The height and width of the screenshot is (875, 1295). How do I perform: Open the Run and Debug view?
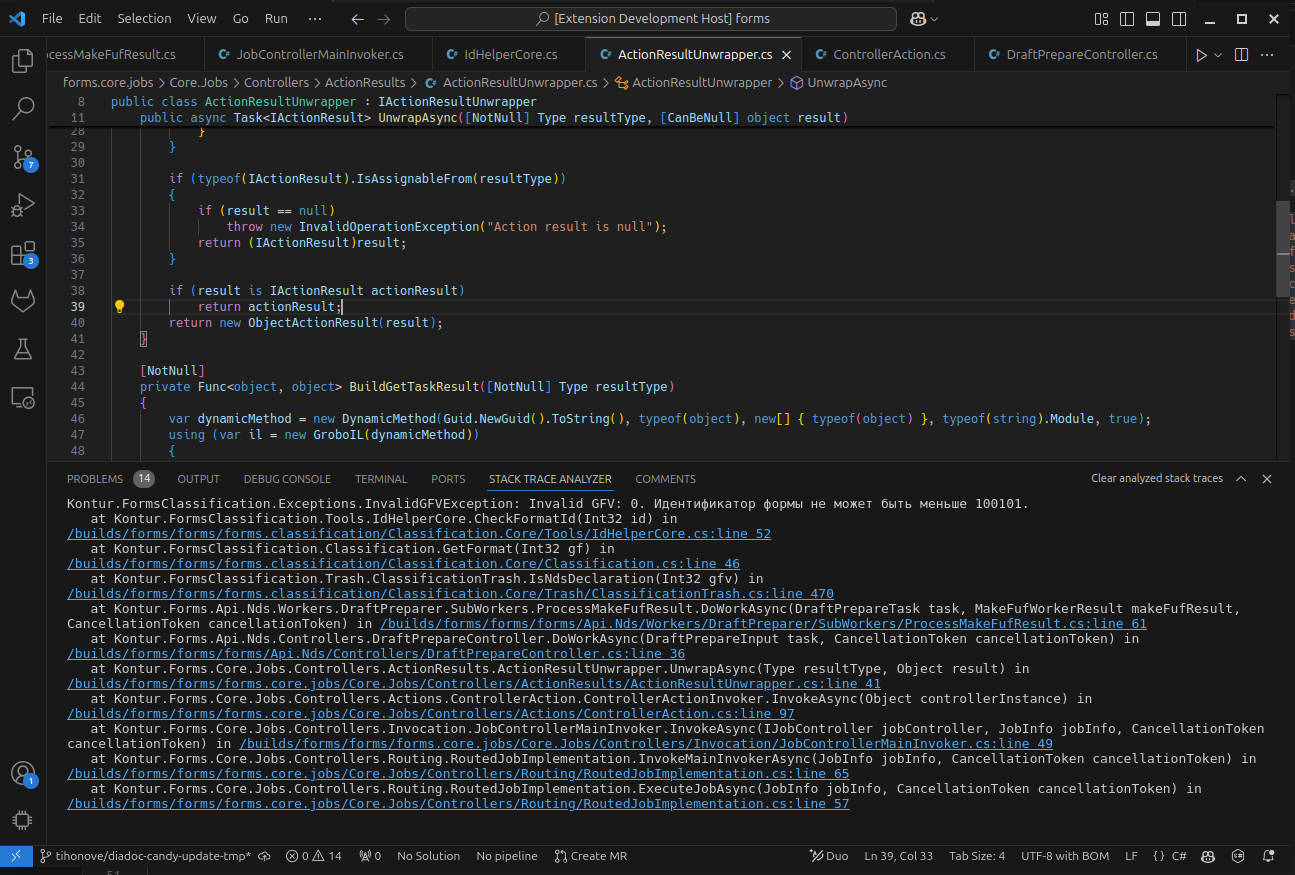(x=22, y=205)
